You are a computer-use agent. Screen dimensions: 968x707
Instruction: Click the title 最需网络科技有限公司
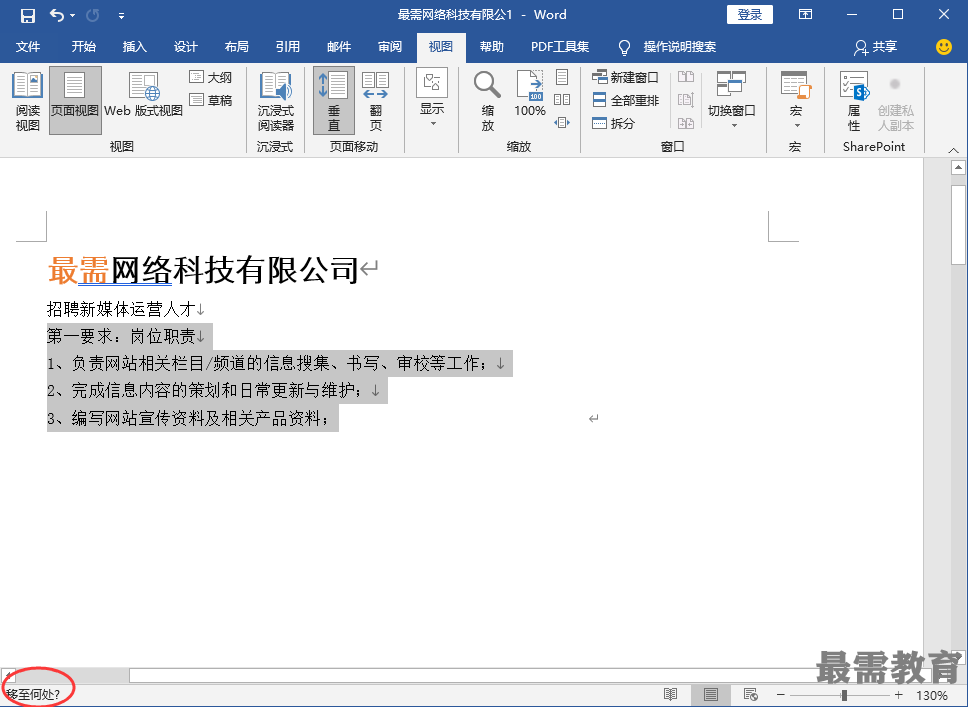203,270
